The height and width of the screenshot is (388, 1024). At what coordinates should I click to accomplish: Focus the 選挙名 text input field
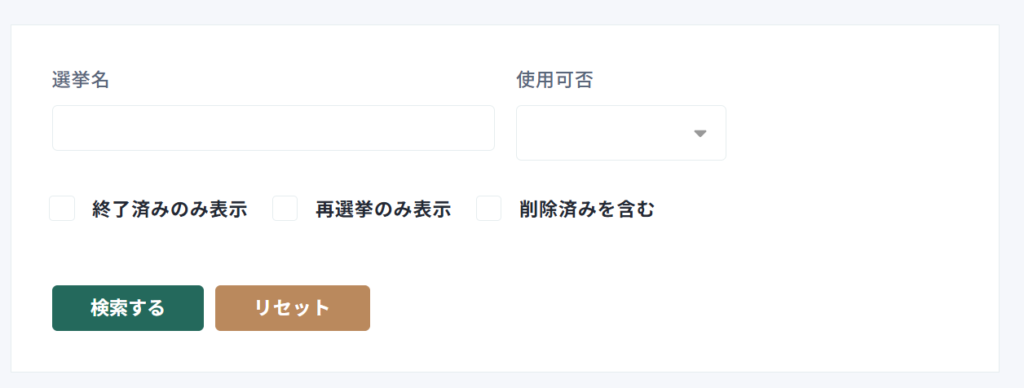pyautogui.click(x=273, y=128)
